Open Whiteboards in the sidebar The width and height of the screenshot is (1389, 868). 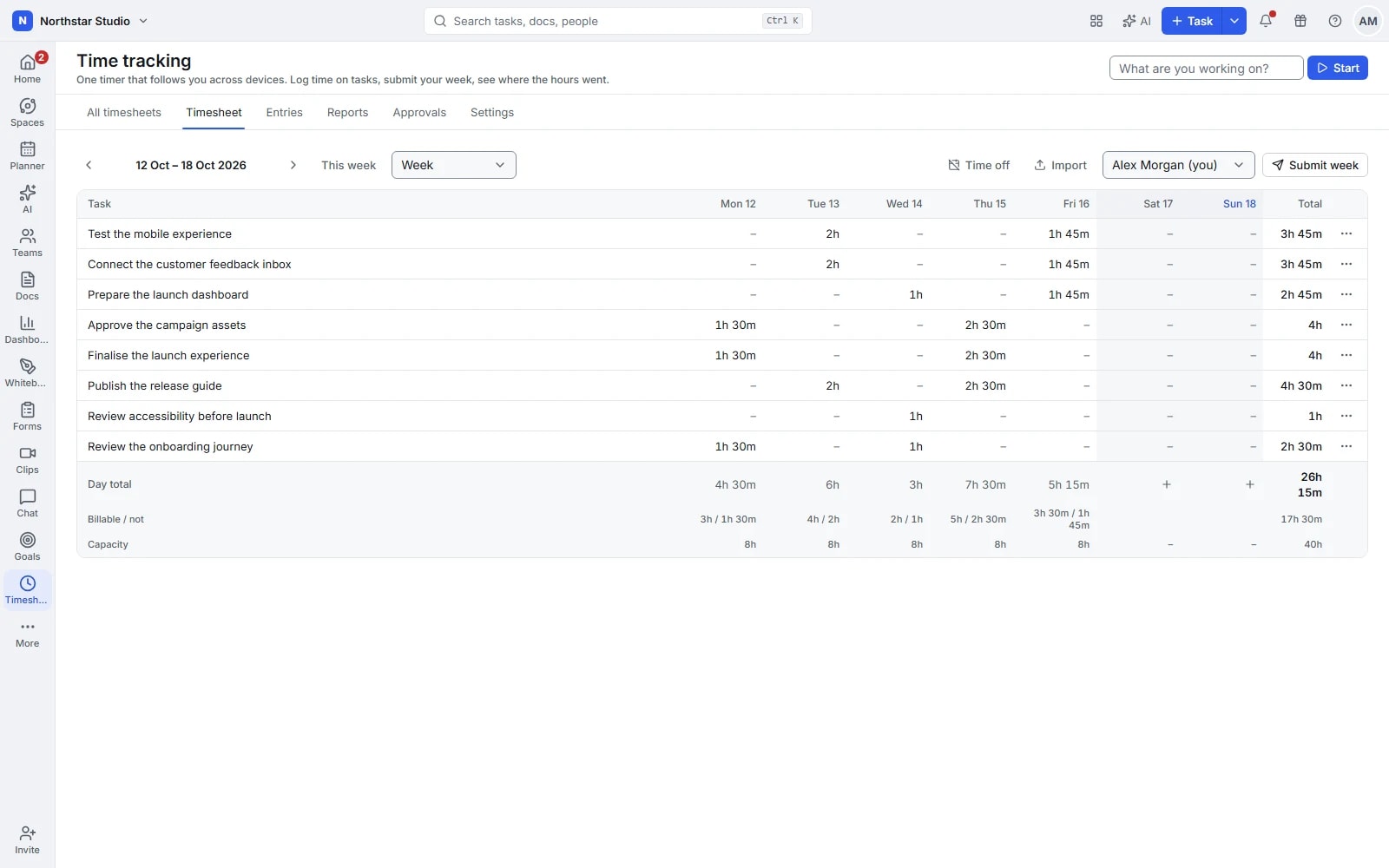27,372
